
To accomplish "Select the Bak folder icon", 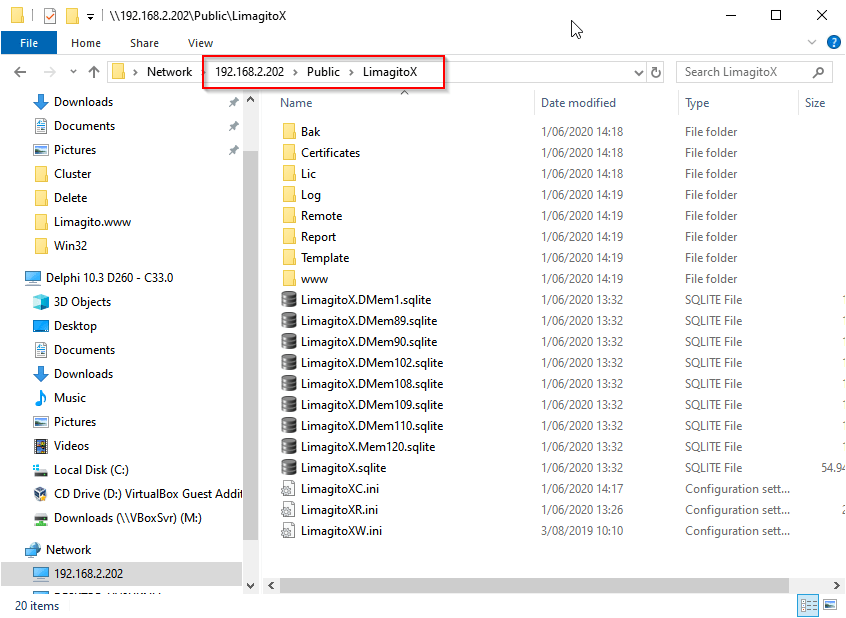I will coord(289,131).
